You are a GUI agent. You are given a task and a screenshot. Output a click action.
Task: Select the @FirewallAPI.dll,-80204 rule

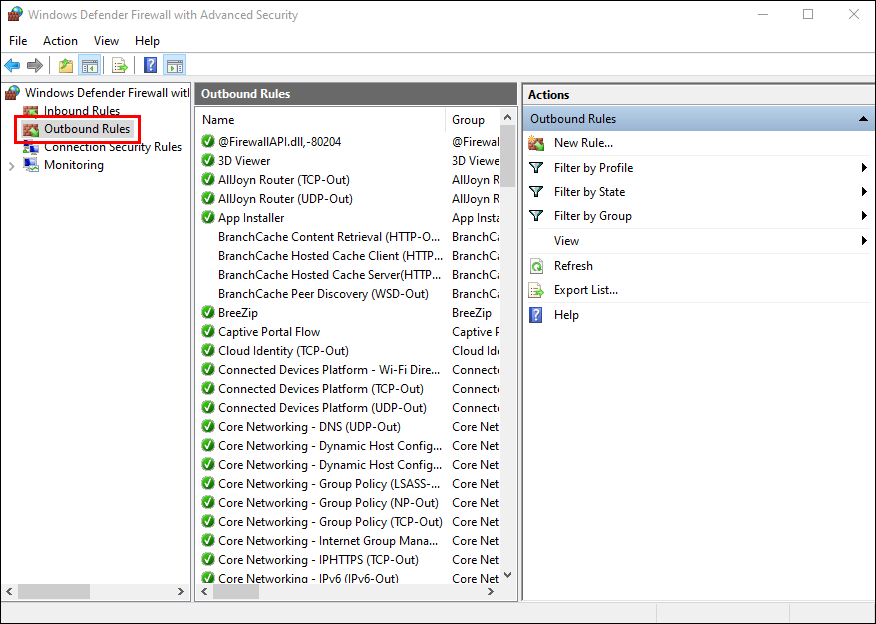[279, 141]
